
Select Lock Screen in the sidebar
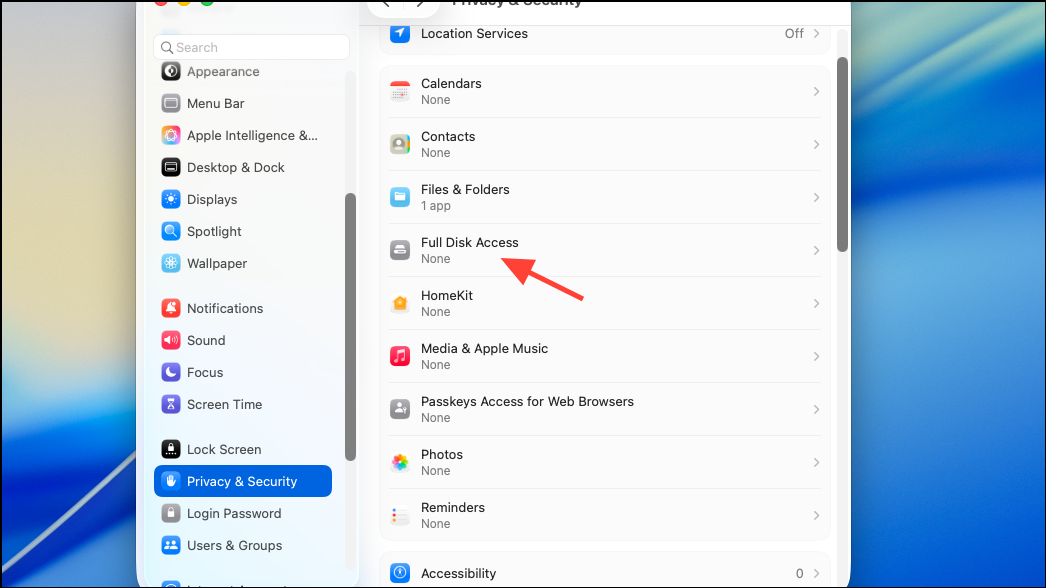pyautogui.click(x=243, y=449)
